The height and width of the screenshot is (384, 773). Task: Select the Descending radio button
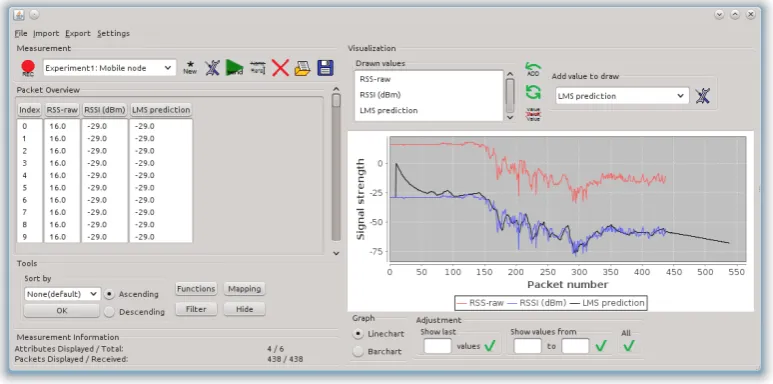click(109, 312)
